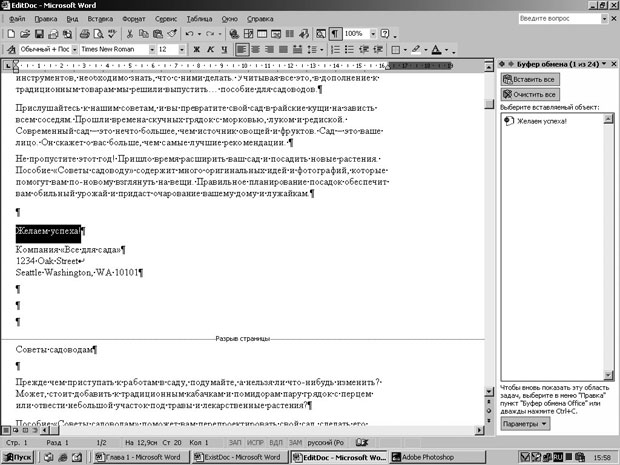The width and height of the screenshot is (620, 465).
Task: Click the vertical document scrollbar thumb
Action: click(x=490, y=104)
